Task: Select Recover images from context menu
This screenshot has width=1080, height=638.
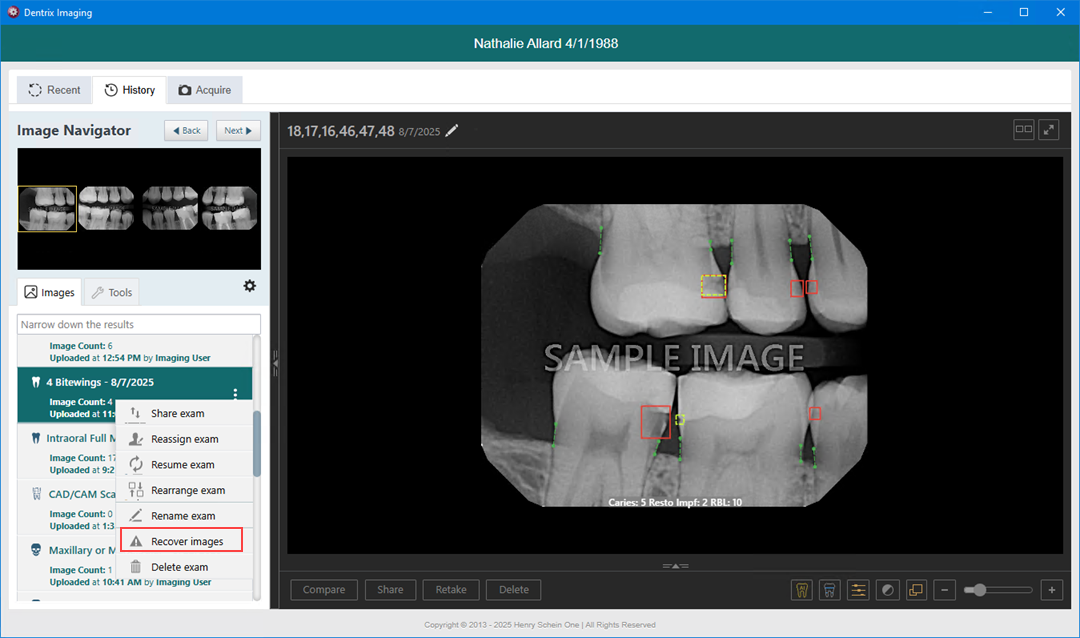Action: 187,541
